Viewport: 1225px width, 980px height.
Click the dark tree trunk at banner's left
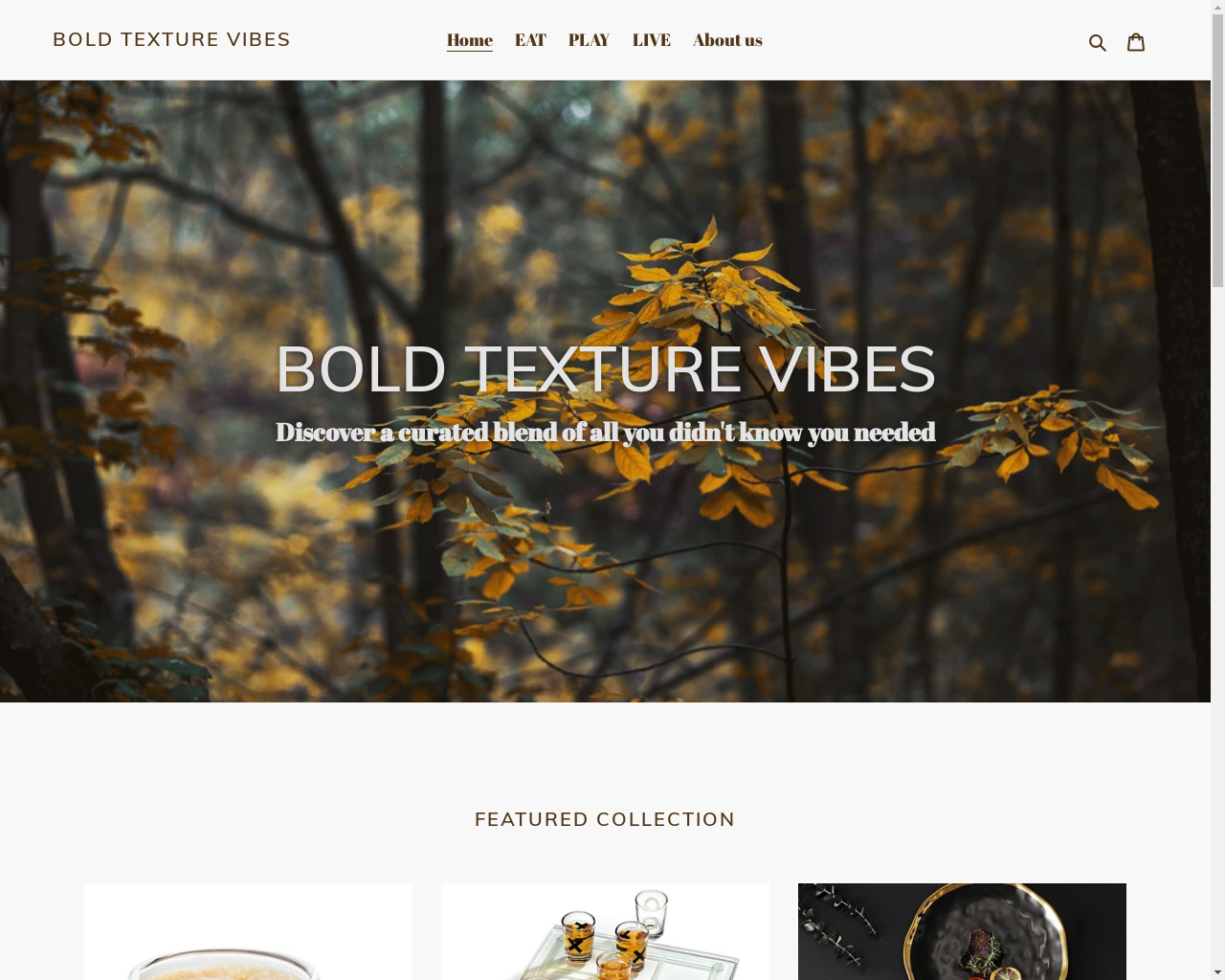click(38, 383)
